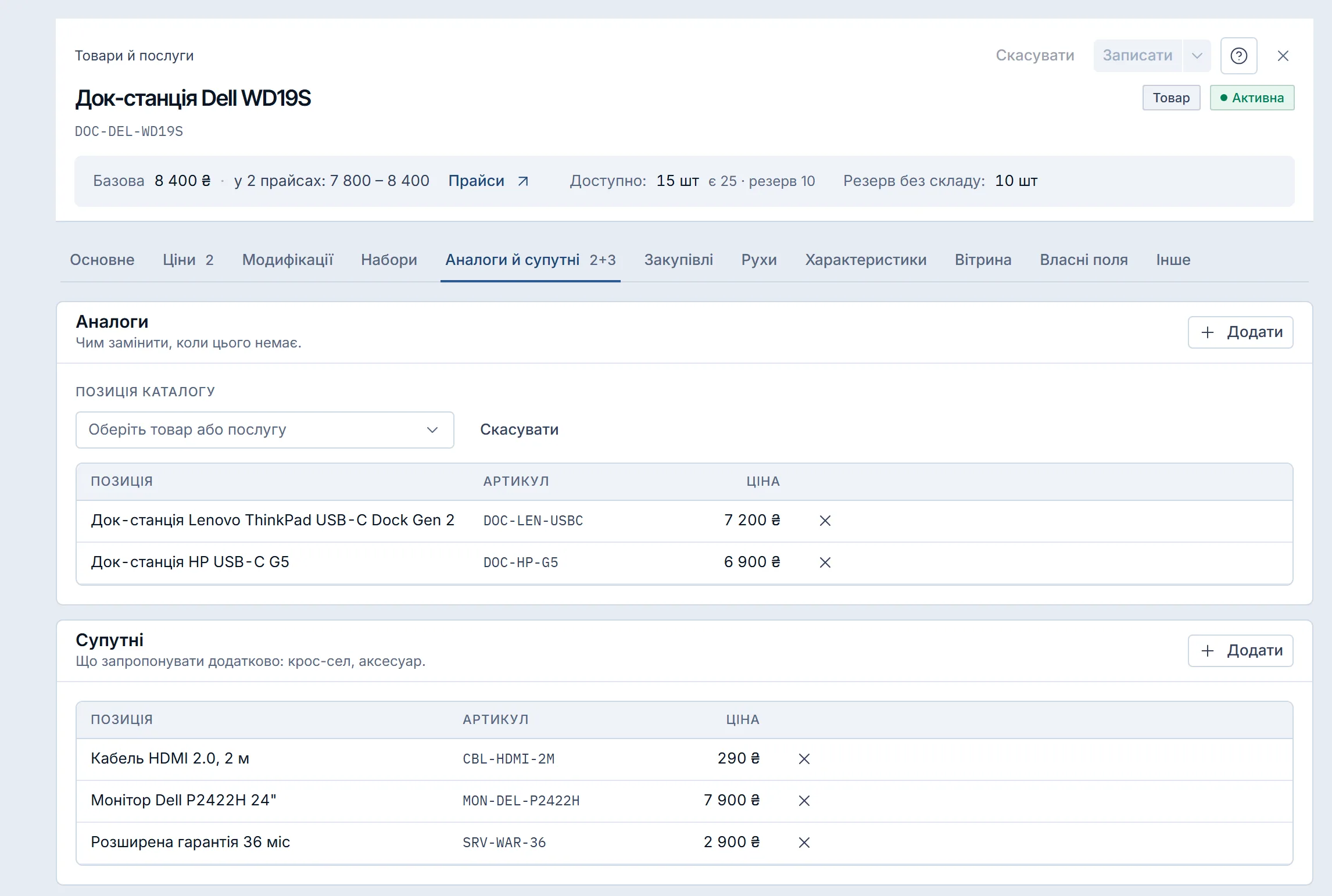The height and width of the screenshot is (896, 1332).
Task: Click the Записати button
Action: tap(1137, 56)
